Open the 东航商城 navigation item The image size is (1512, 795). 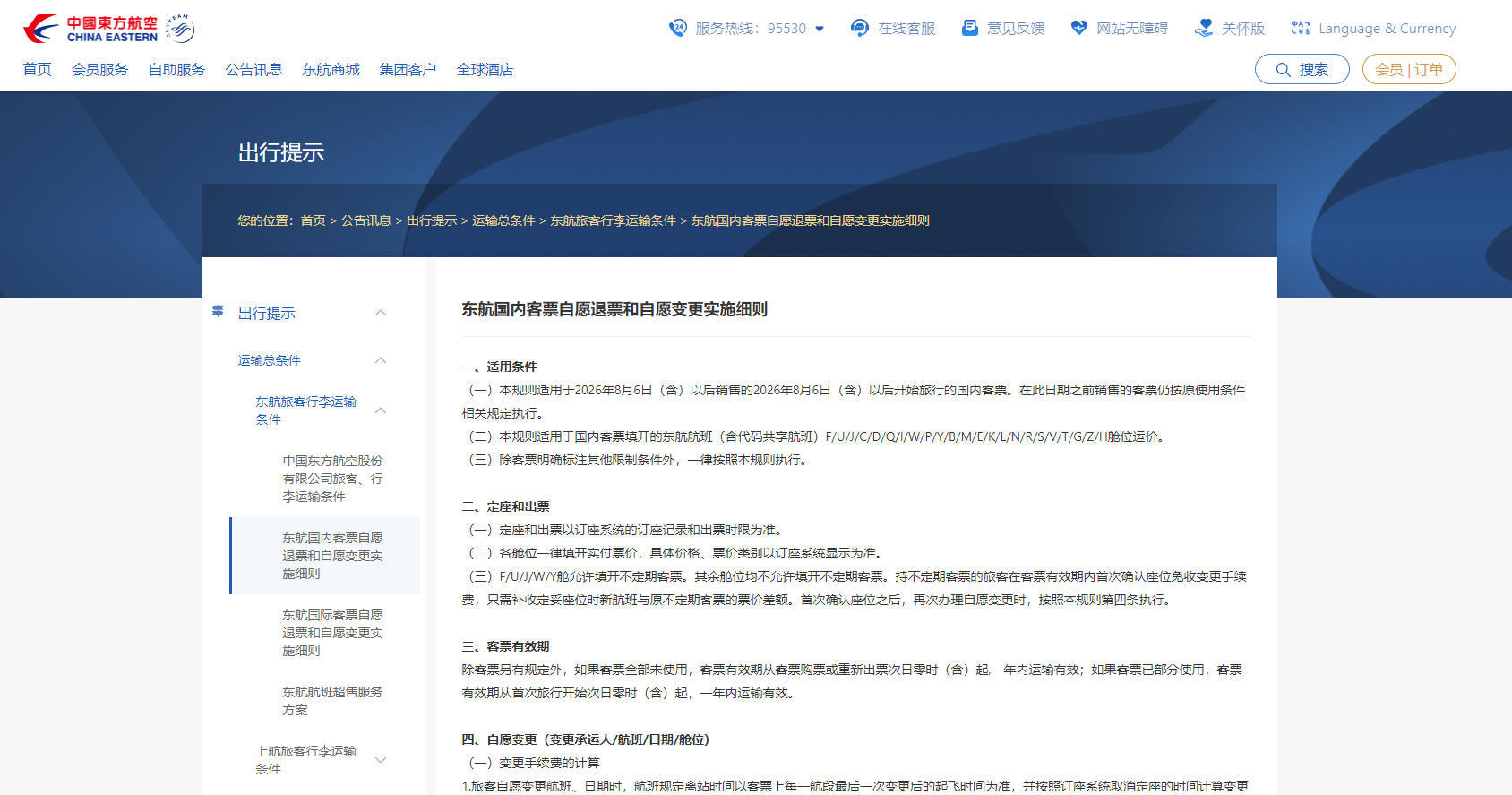pyautogui.click(x=331, y=69)
